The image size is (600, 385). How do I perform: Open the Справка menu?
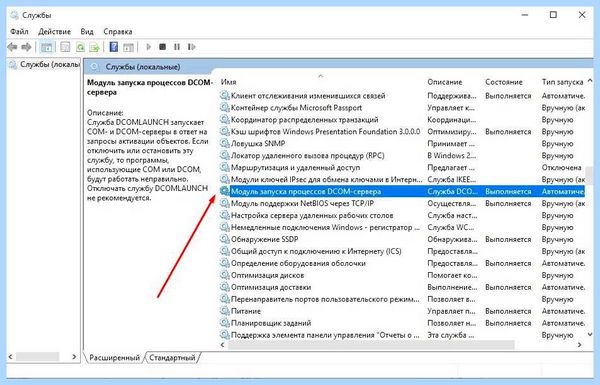117,31
